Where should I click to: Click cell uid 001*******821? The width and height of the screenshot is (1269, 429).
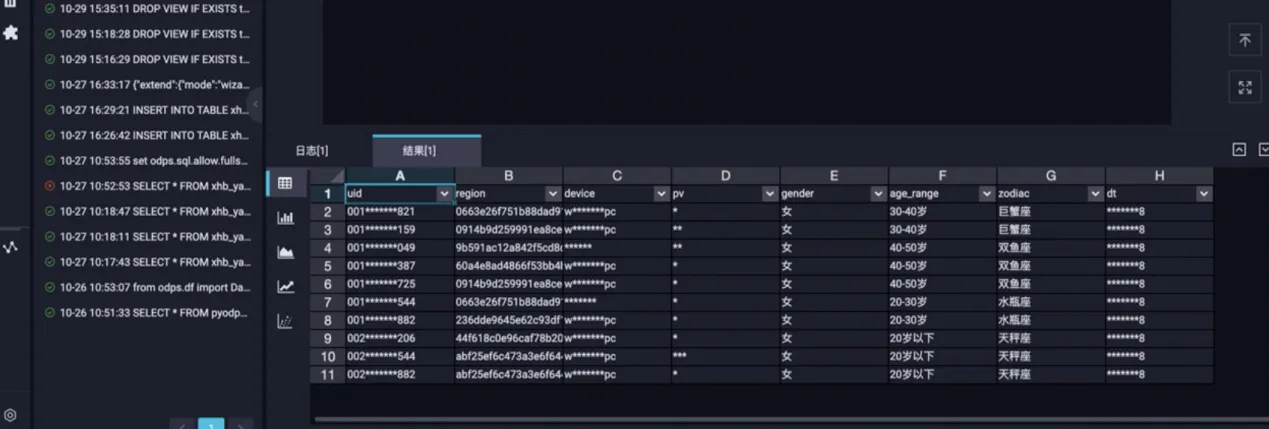click(x=400, y=212)
